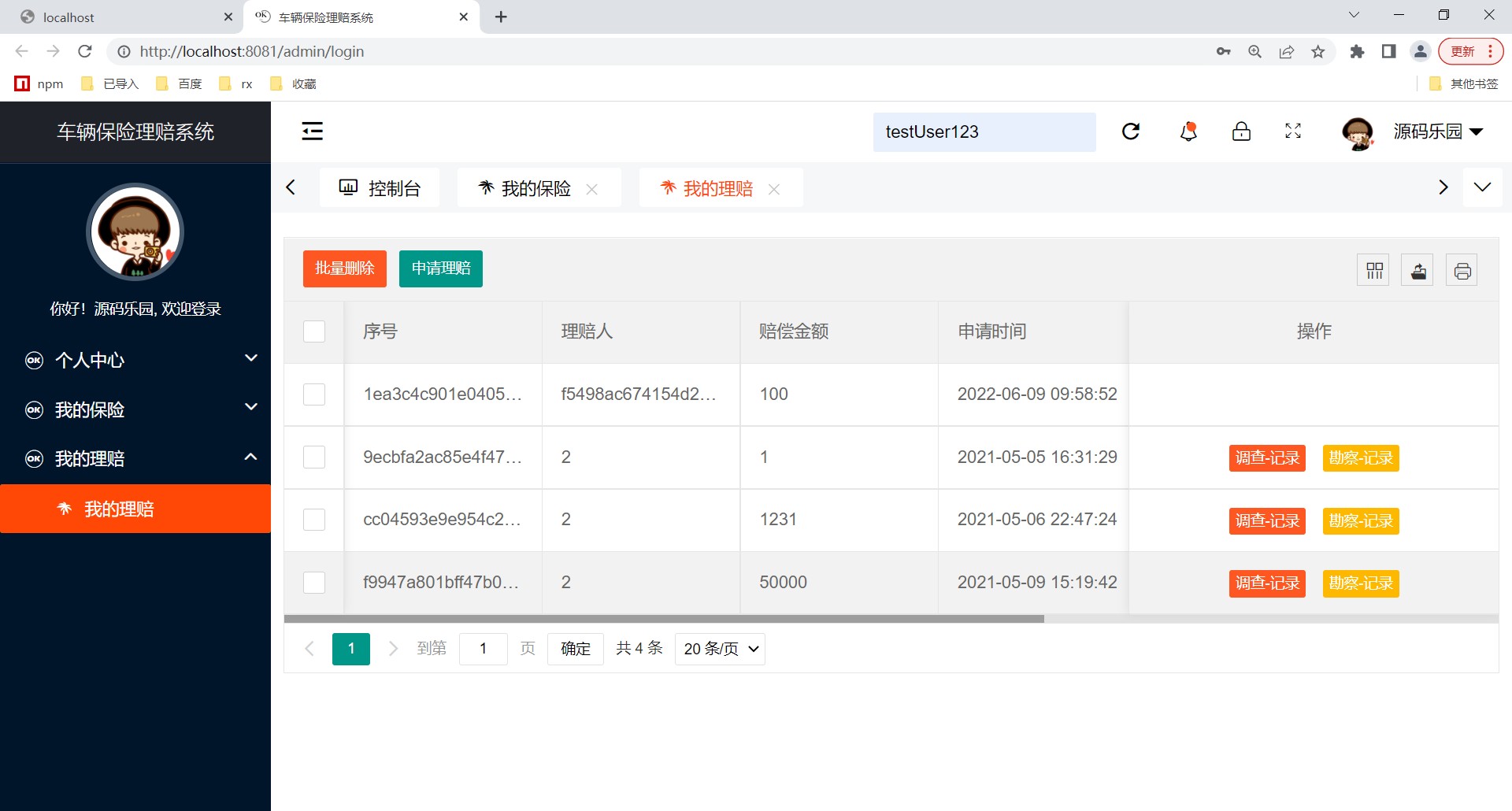Close the 我的理赔 tab
The height and width of the screenshot is (811, 1512).
click(774, 189)
